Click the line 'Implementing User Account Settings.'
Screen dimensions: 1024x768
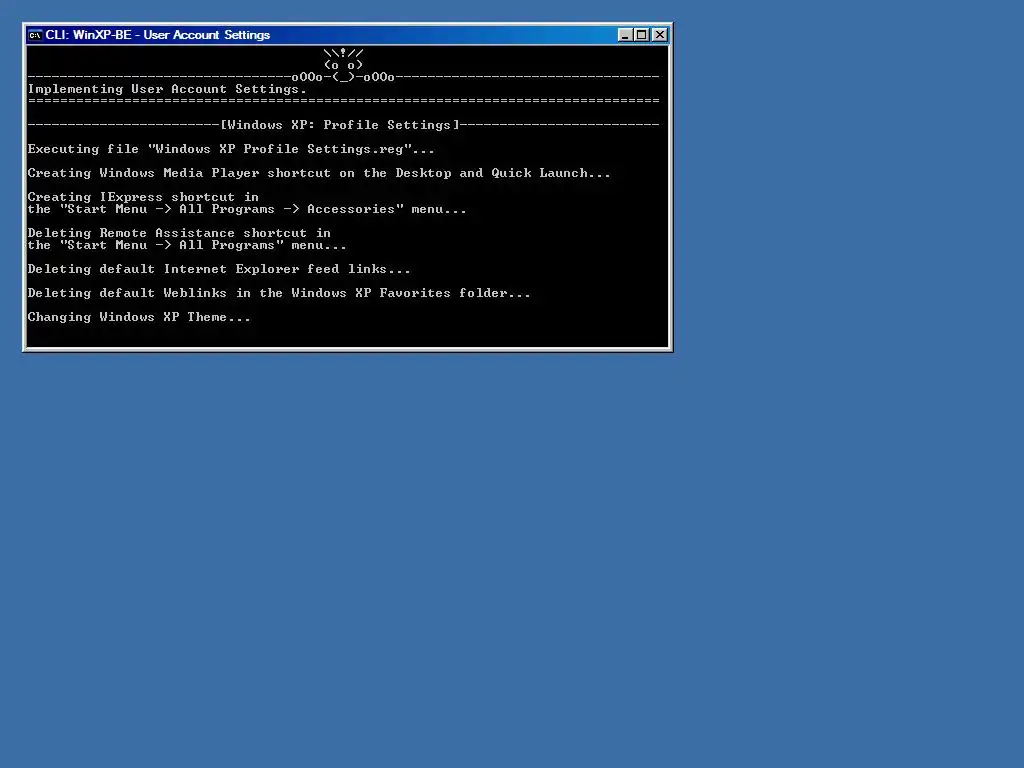click(167, 89)
